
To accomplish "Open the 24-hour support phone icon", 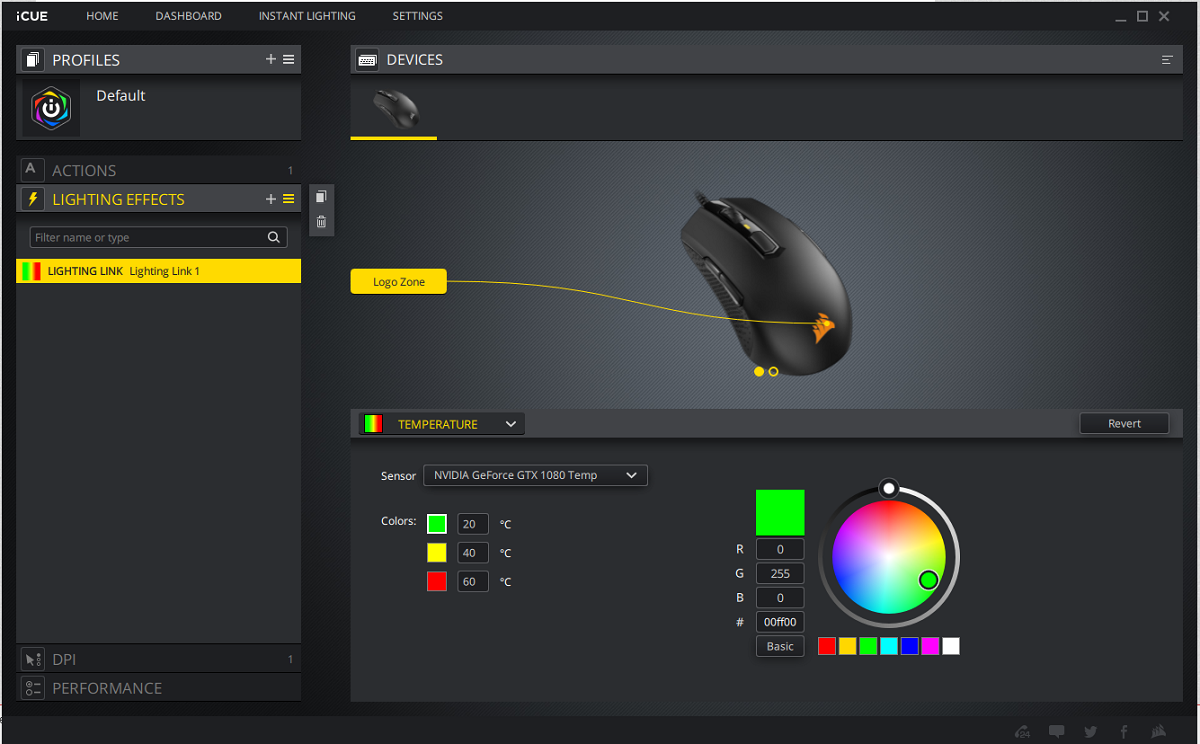I will point(1022,731).
